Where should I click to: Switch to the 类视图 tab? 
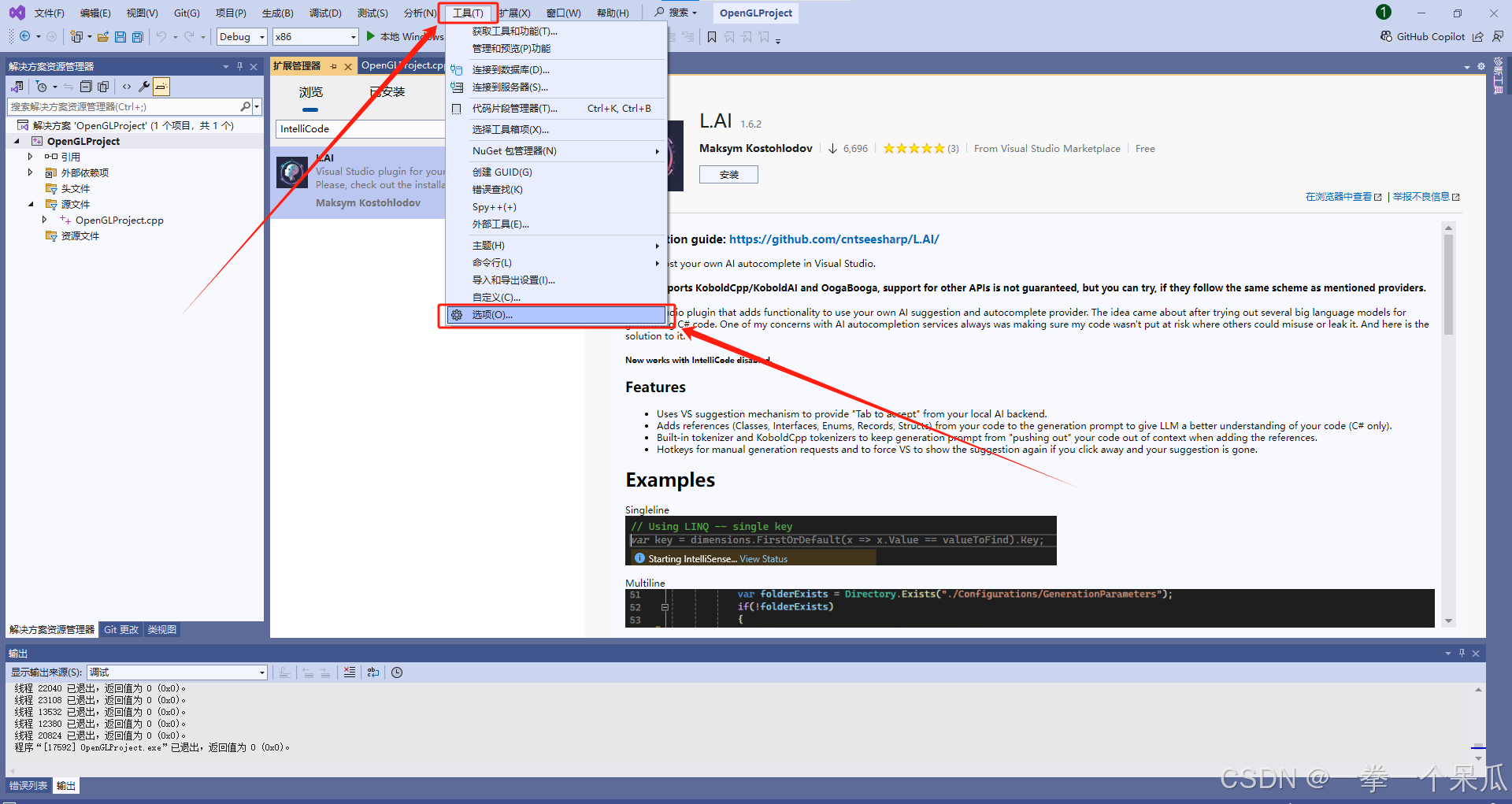(x=162, y=630)
